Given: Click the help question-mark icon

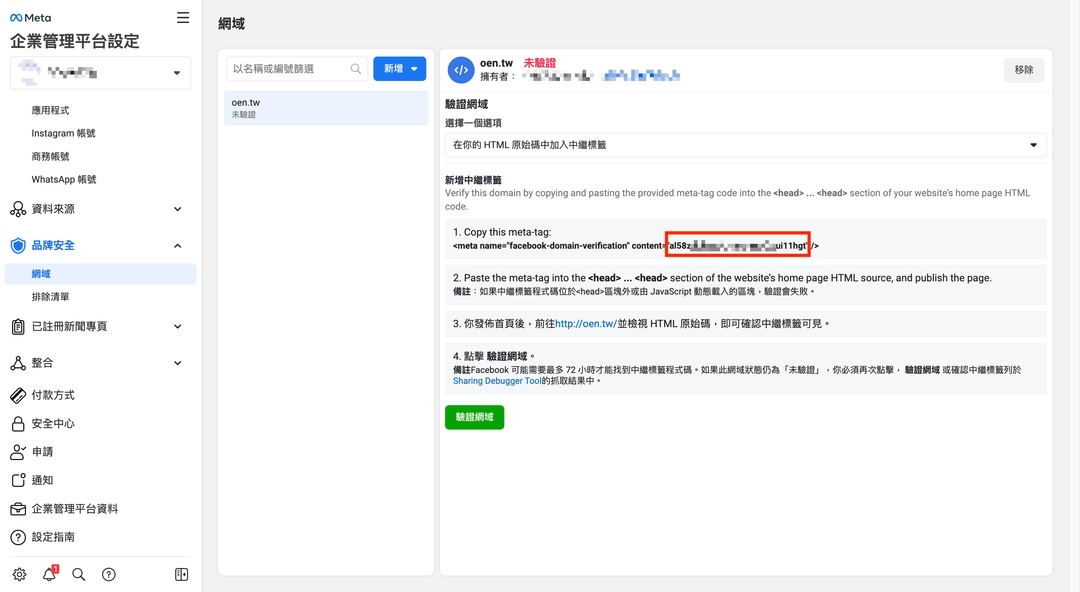Looking at the screenshot, I should click(x=108, y=575).
